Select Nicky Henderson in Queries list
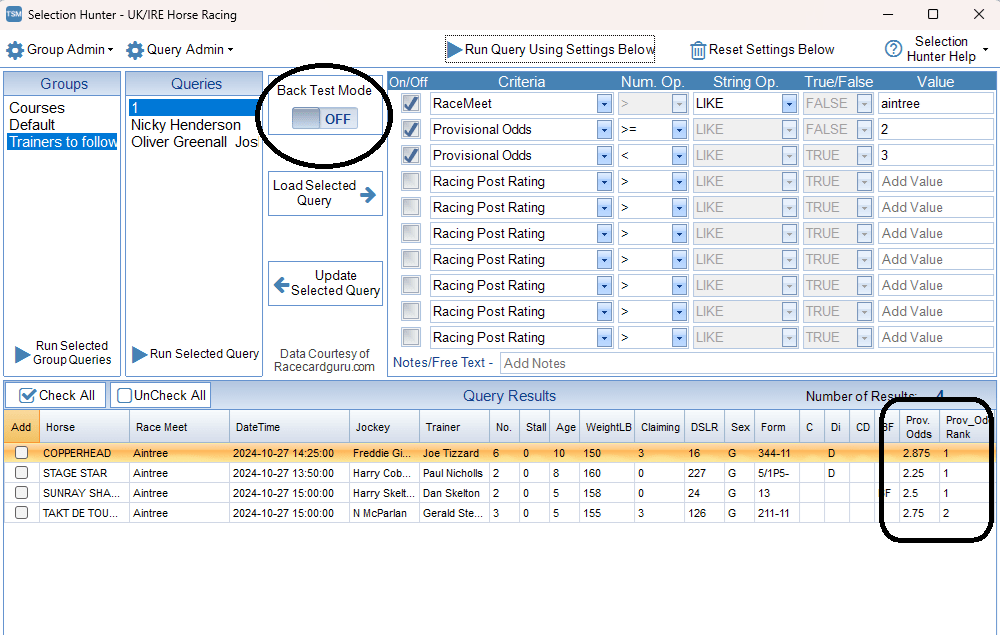 (x=186, y=125)
